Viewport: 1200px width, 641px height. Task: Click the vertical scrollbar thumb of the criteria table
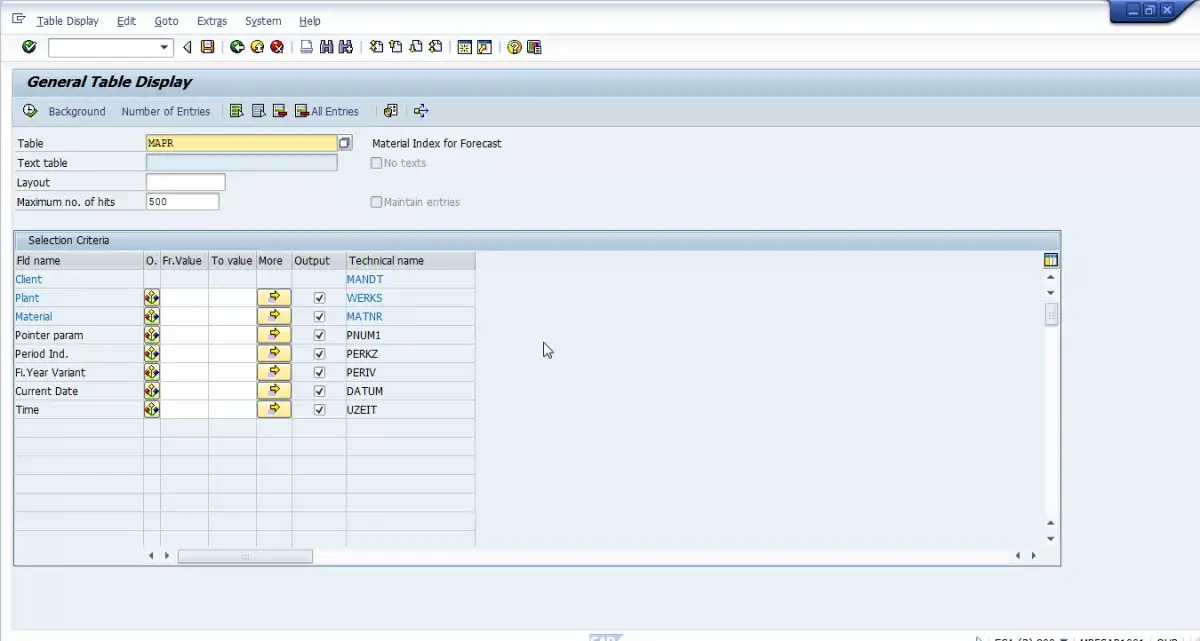[x=1051, y=314]
